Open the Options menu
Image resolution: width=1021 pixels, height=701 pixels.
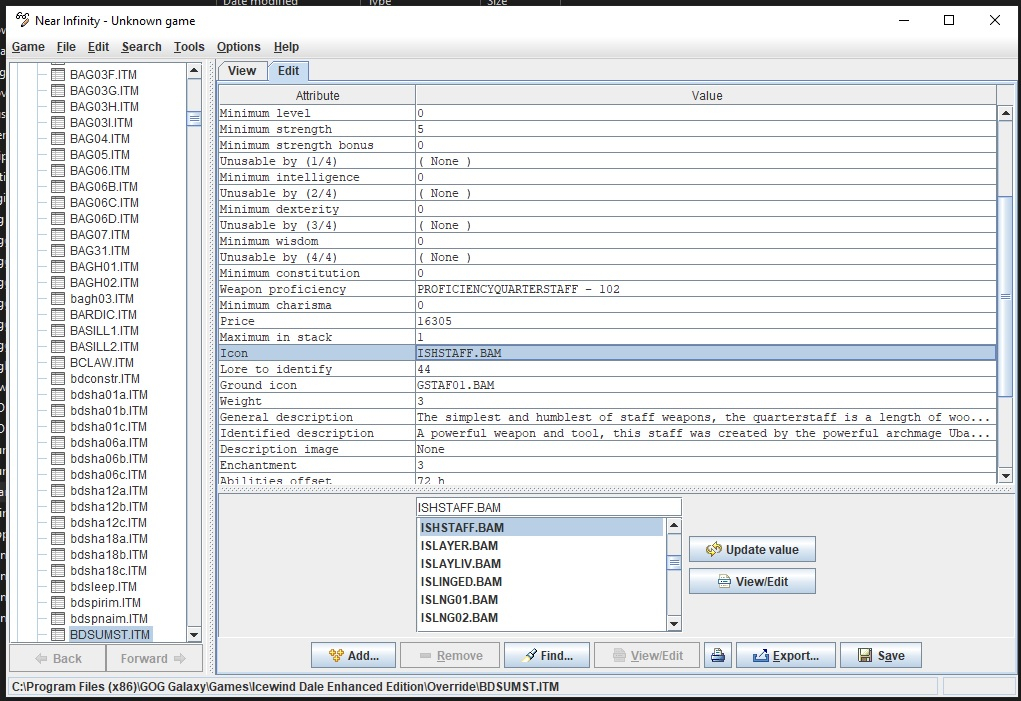[x=239, y=47]
